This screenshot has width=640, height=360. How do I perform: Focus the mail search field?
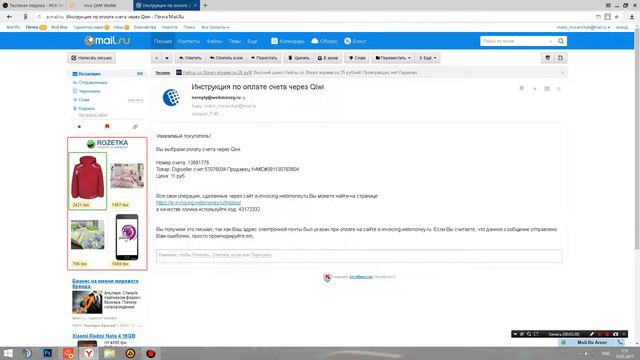click(514, 41)
